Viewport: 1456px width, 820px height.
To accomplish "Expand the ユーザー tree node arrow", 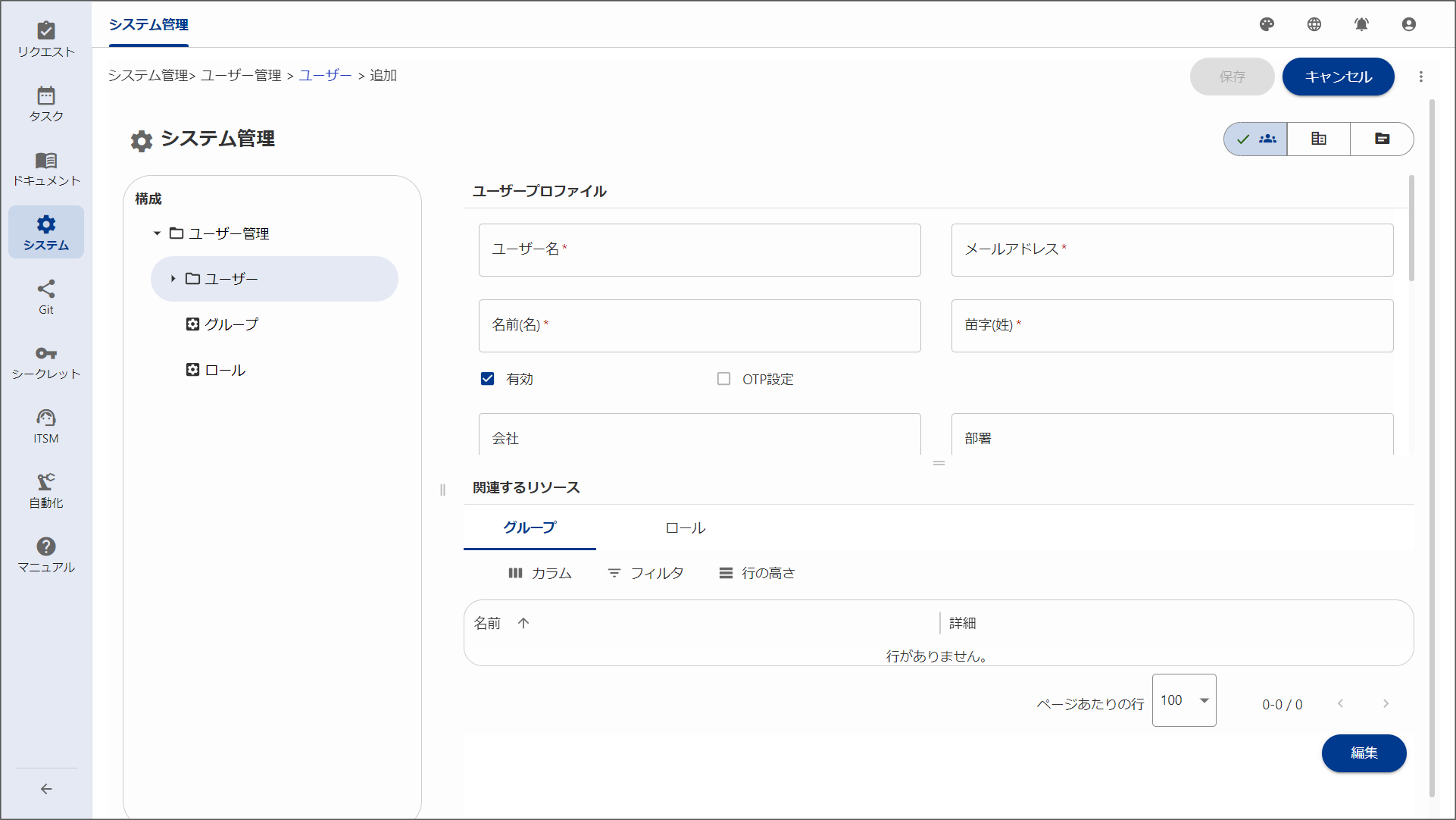I will point(173,279).
